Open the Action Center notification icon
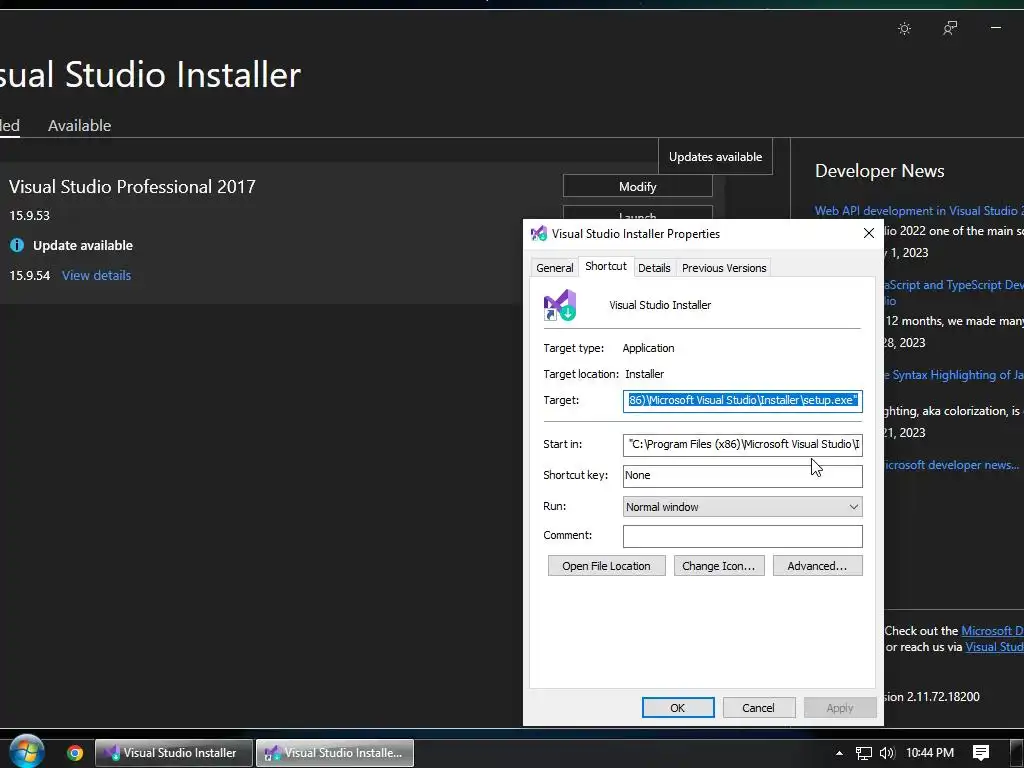This screenshot has width=1024, height=768. coord(981,753)
